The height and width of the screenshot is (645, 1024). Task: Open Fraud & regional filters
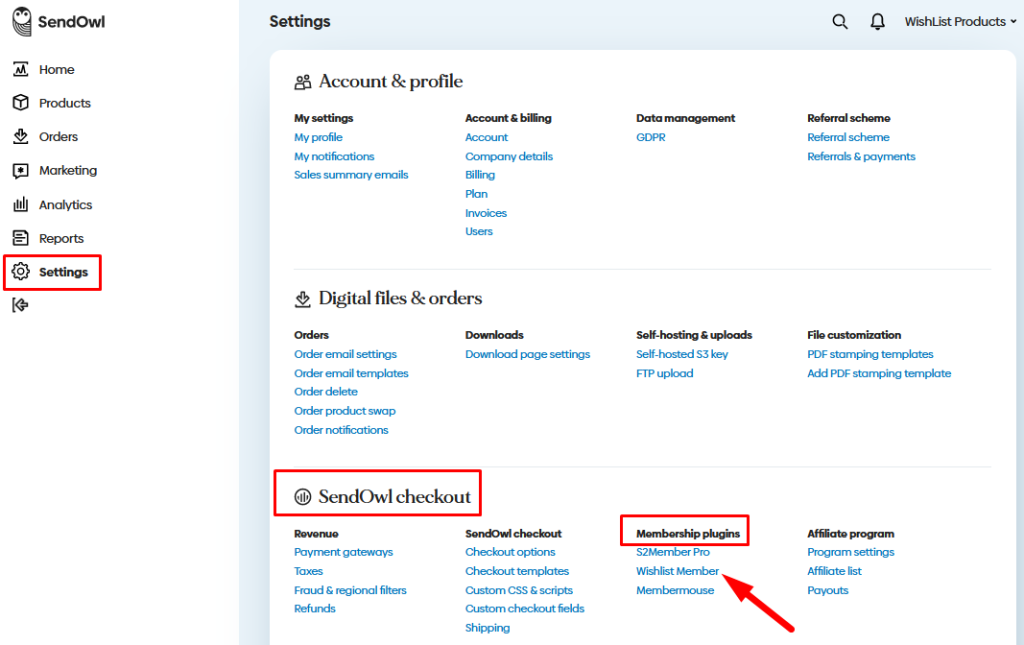[350, 590]
